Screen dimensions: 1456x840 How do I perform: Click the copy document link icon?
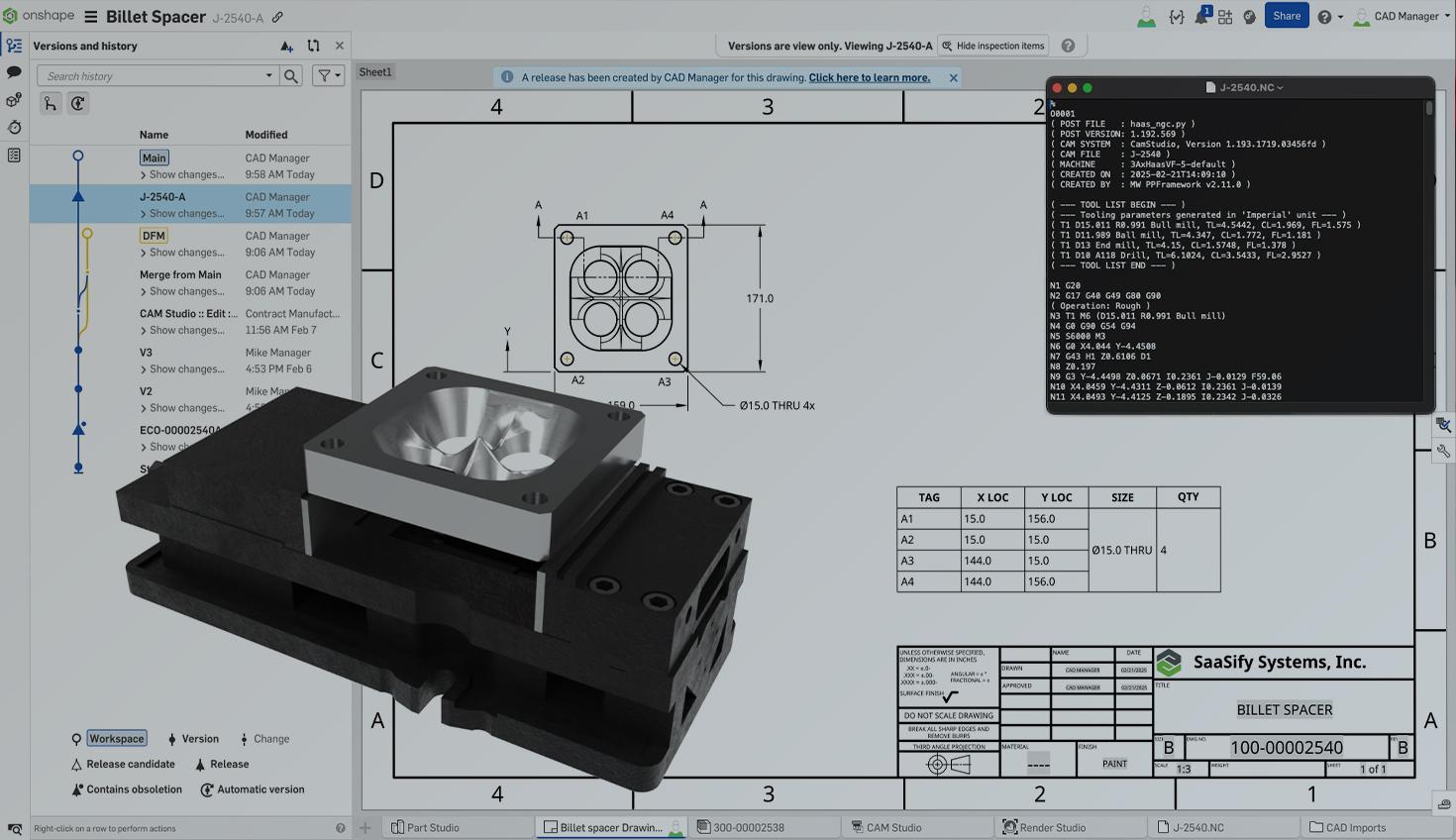click(x=277, y=17)
